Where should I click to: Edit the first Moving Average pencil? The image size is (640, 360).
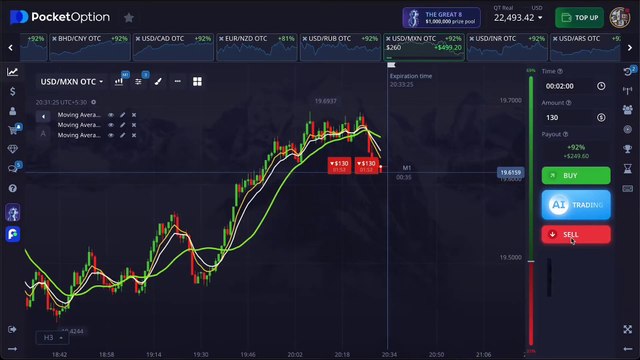point(122,115)
